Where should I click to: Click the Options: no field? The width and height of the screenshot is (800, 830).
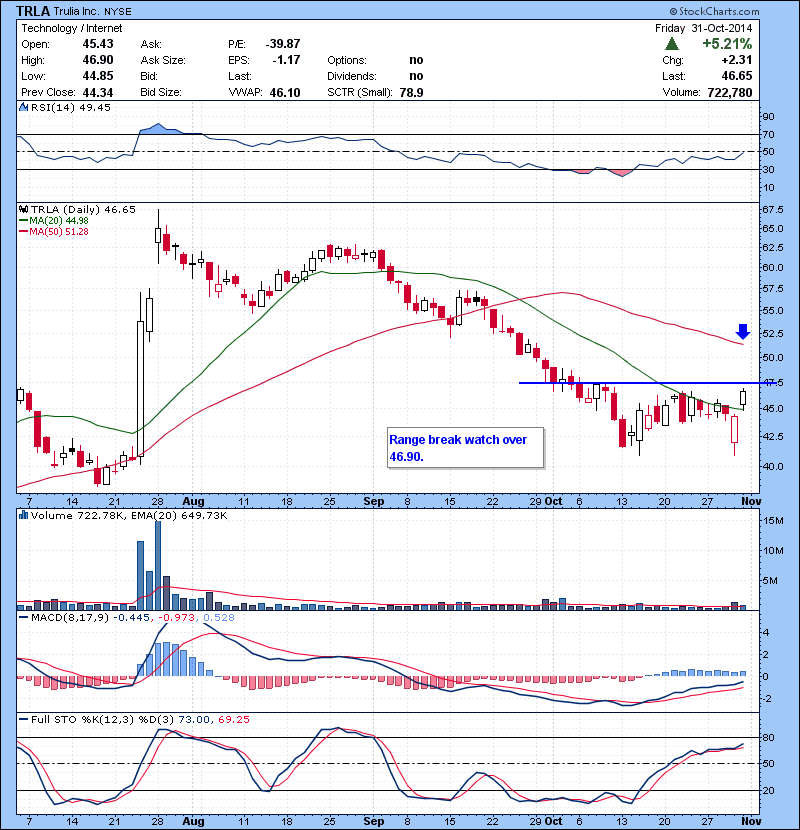click(375, 60)
